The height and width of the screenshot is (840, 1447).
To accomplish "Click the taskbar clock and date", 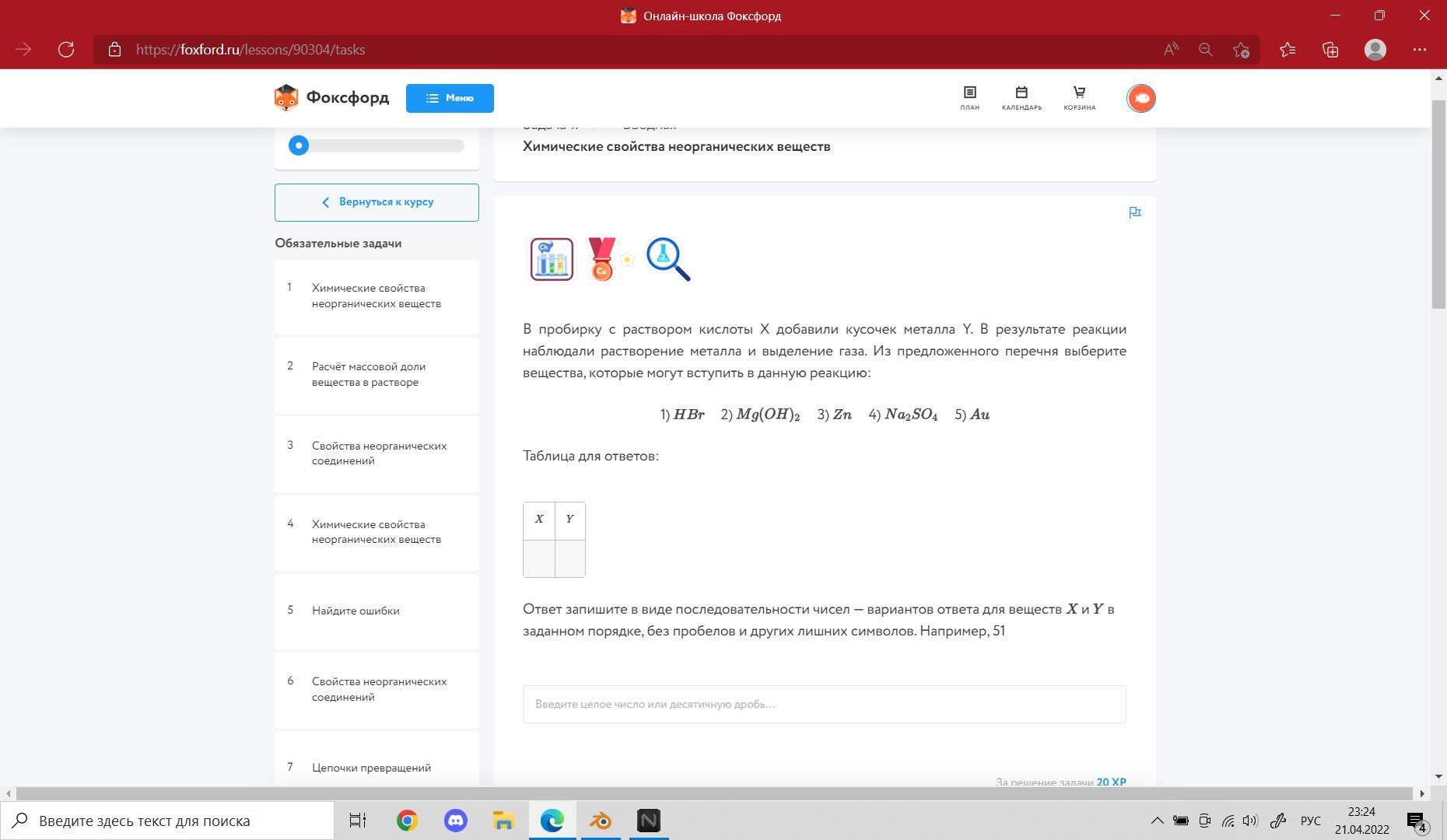I will click(1361, 821).
